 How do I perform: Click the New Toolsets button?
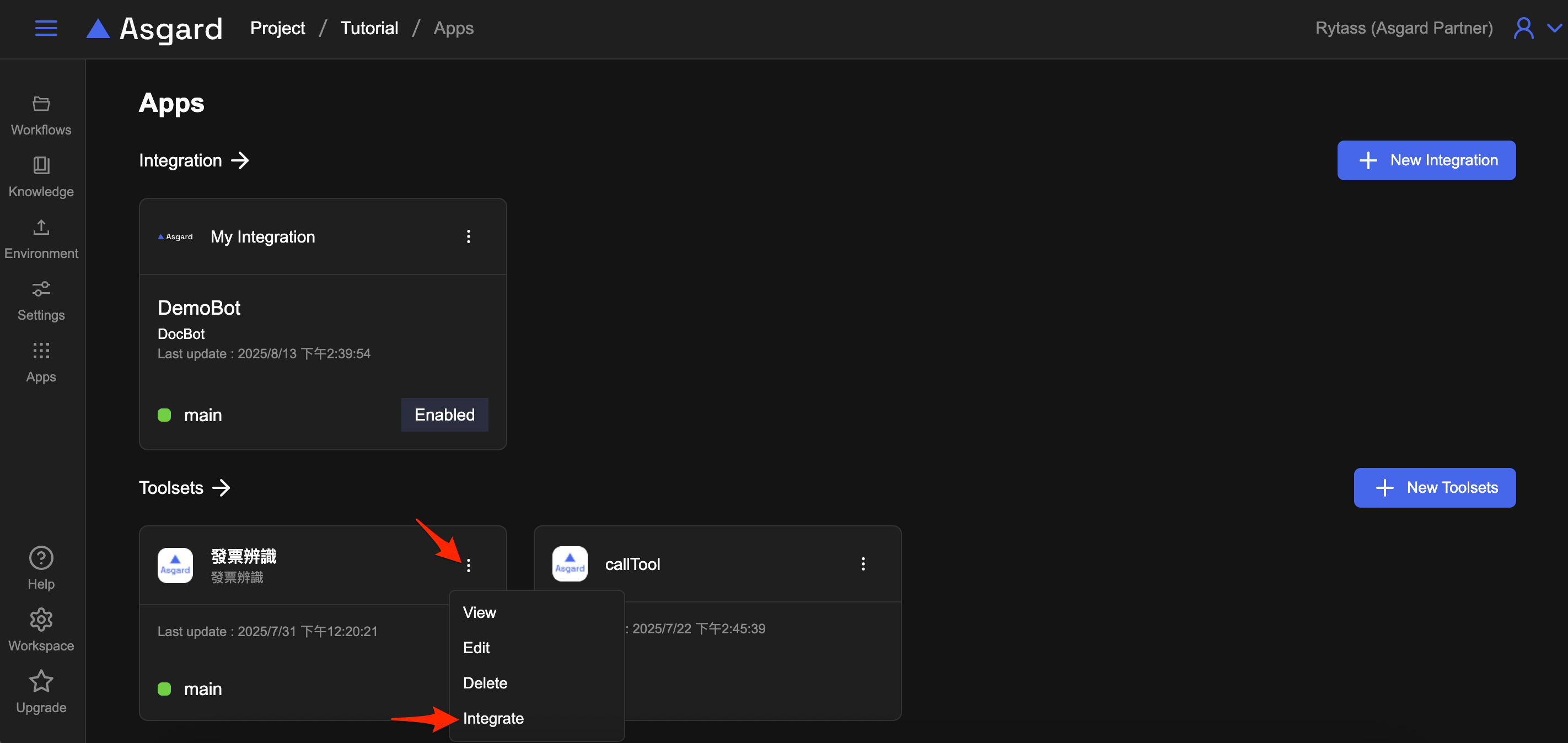pyautogui.click(x=1434, y=487)
